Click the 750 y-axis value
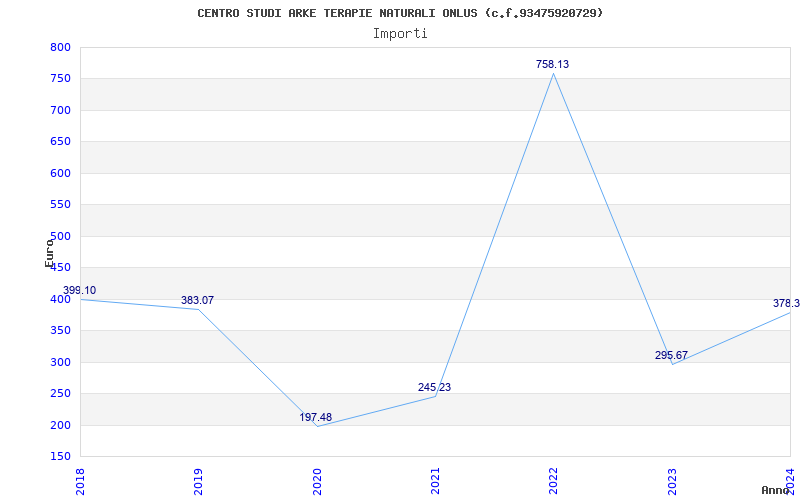The image size is (800, 500). tap(60, 79)
